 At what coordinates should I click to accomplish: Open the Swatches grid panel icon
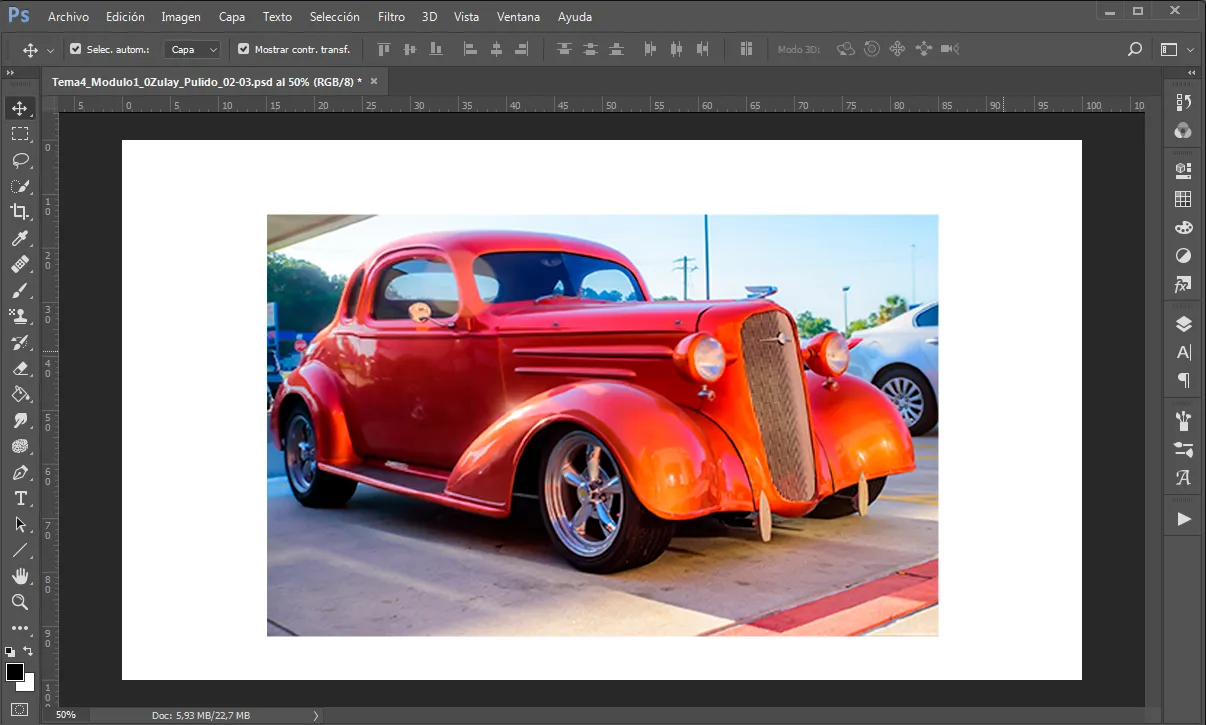point(1184,199)
